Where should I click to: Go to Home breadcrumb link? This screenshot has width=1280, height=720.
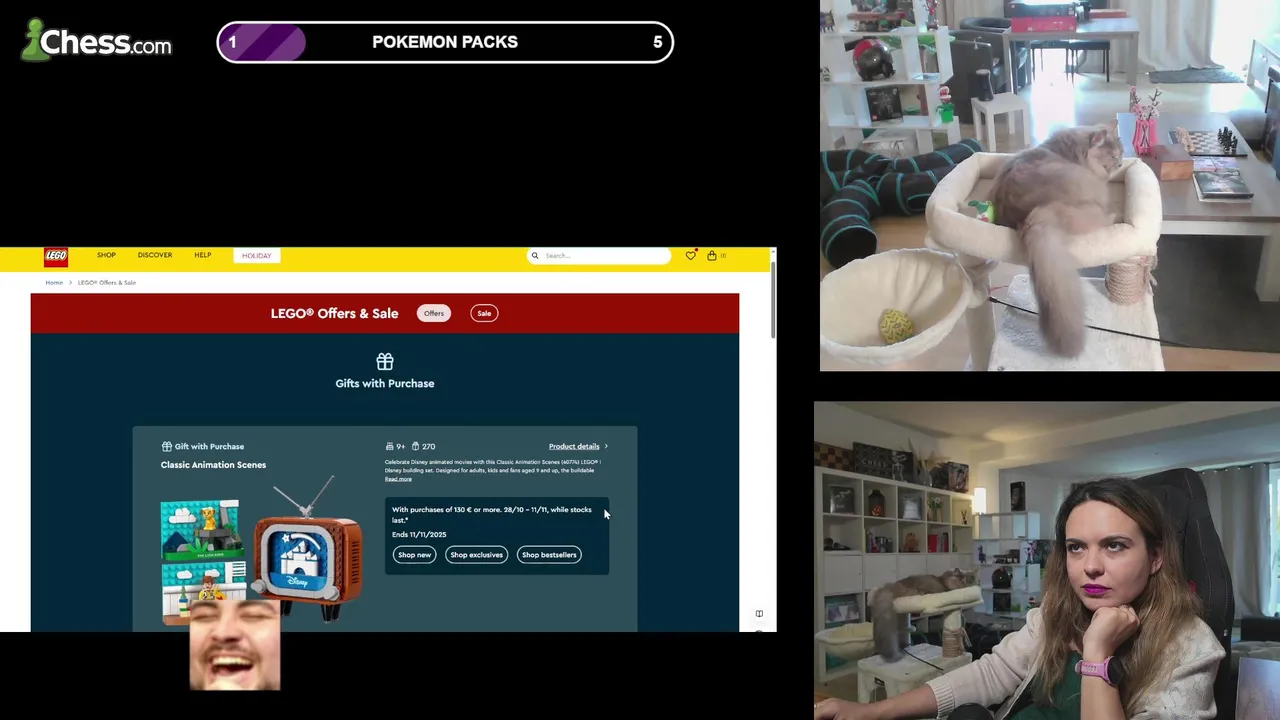[54, 283]
